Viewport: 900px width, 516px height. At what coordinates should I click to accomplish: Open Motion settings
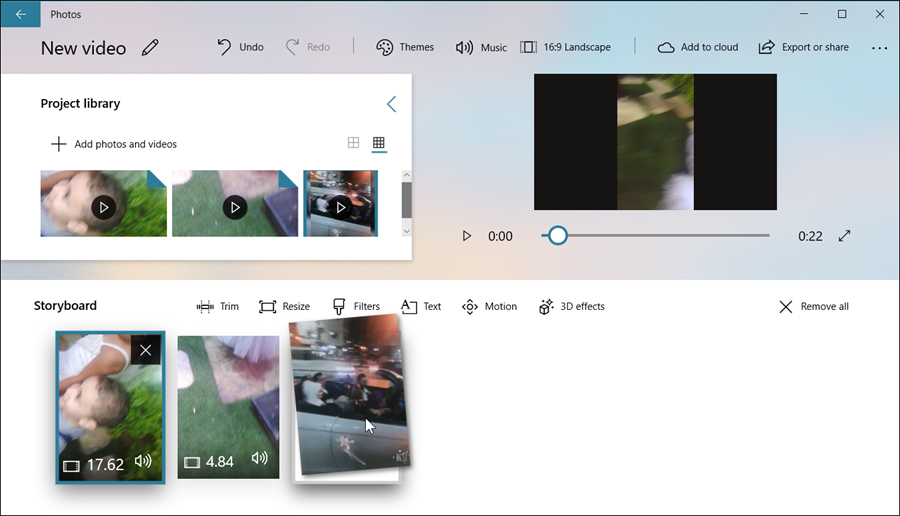click(x=489, y=307)
